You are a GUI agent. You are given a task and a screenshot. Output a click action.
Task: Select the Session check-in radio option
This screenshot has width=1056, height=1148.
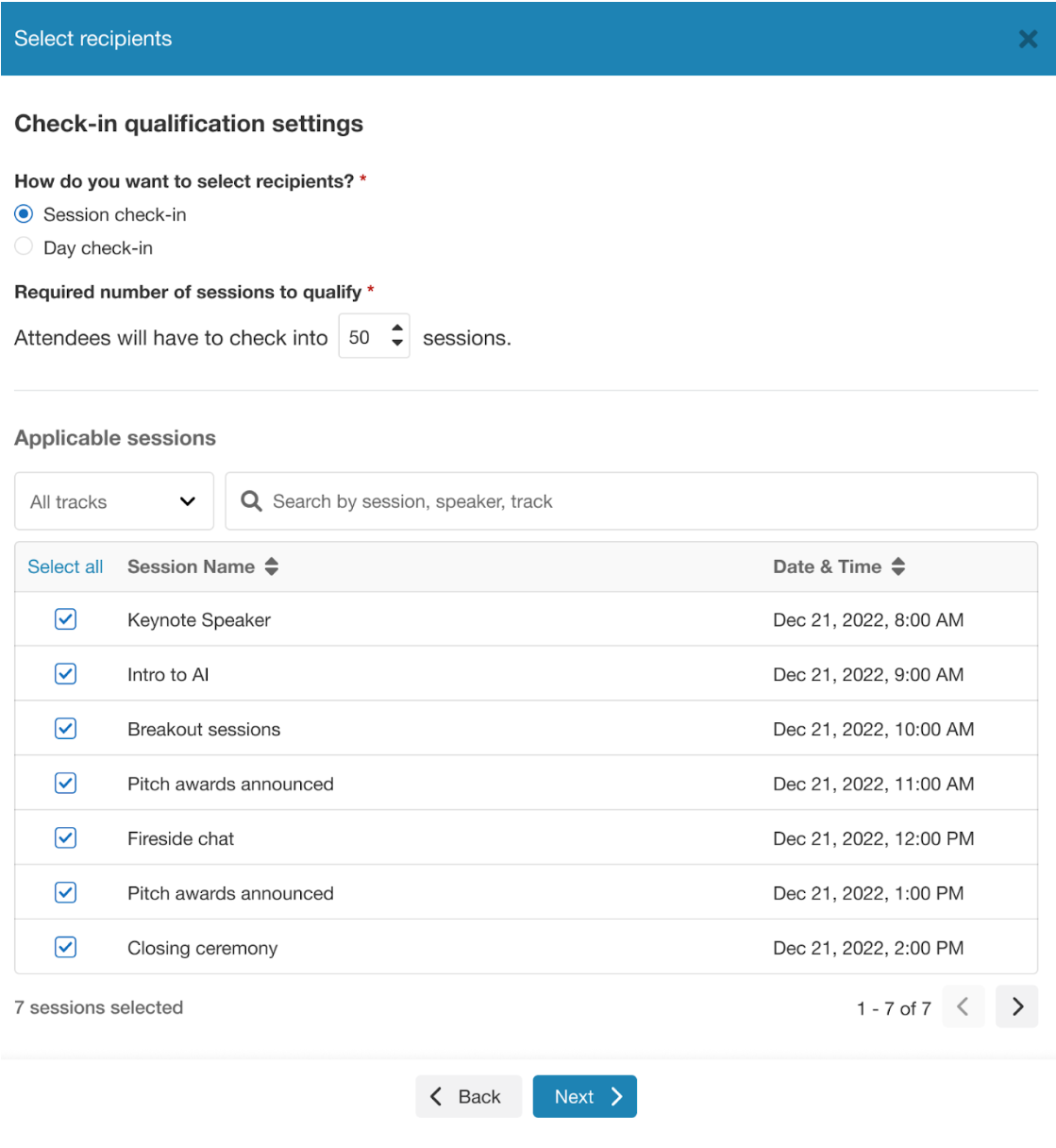(24, 214)
